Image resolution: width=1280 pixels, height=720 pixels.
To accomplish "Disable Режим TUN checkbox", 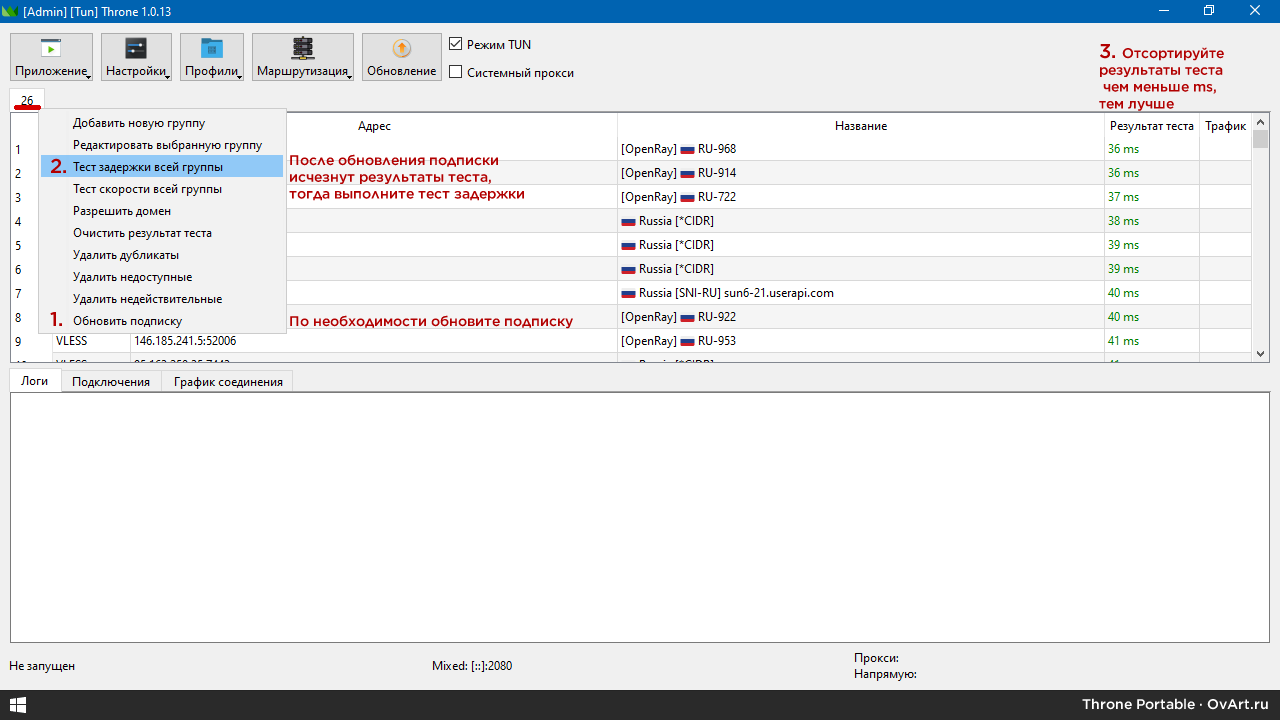I will 456,44.
